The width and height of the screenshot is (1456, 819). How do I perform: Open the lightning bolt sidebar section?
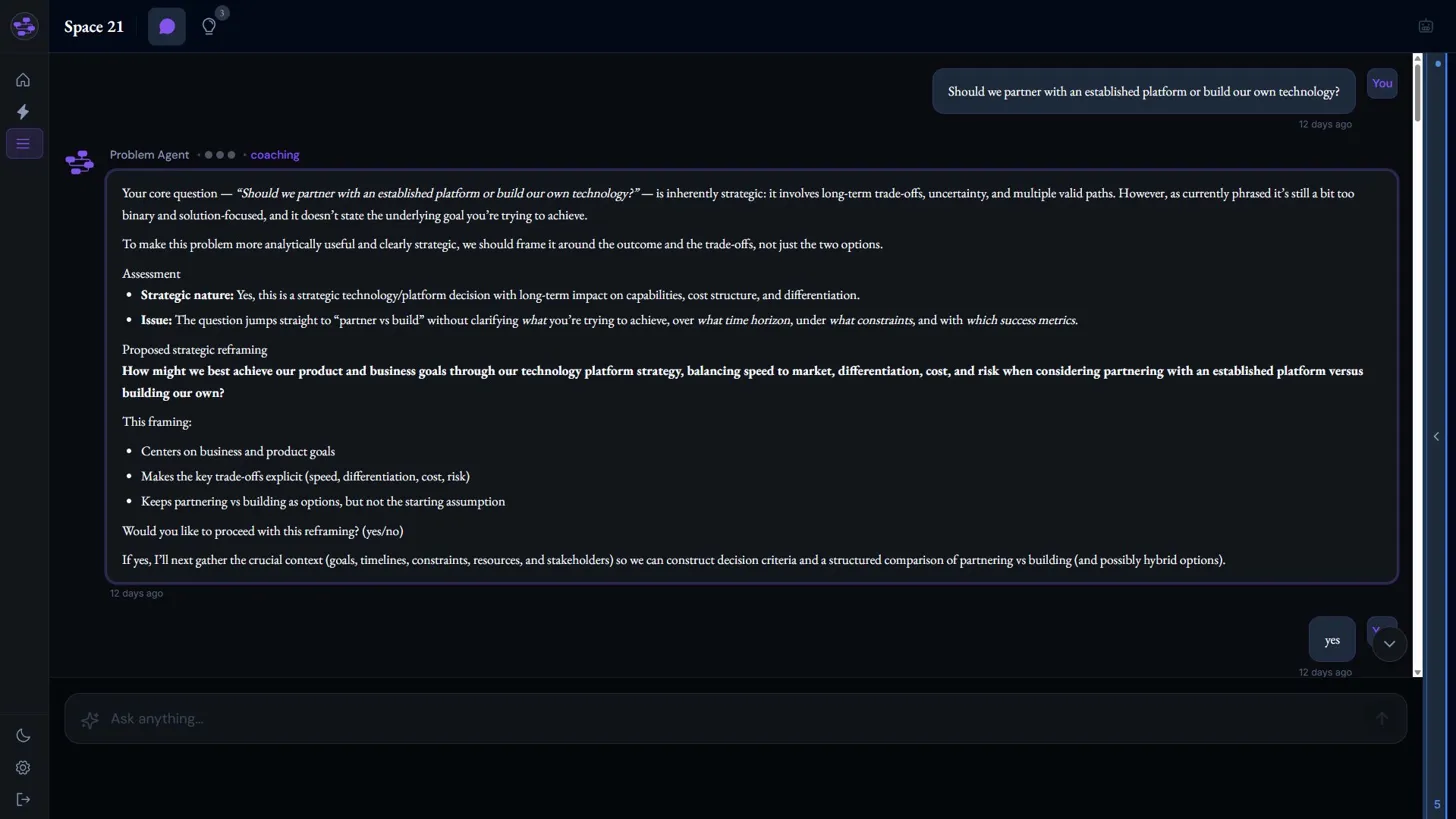pos(23,112)
